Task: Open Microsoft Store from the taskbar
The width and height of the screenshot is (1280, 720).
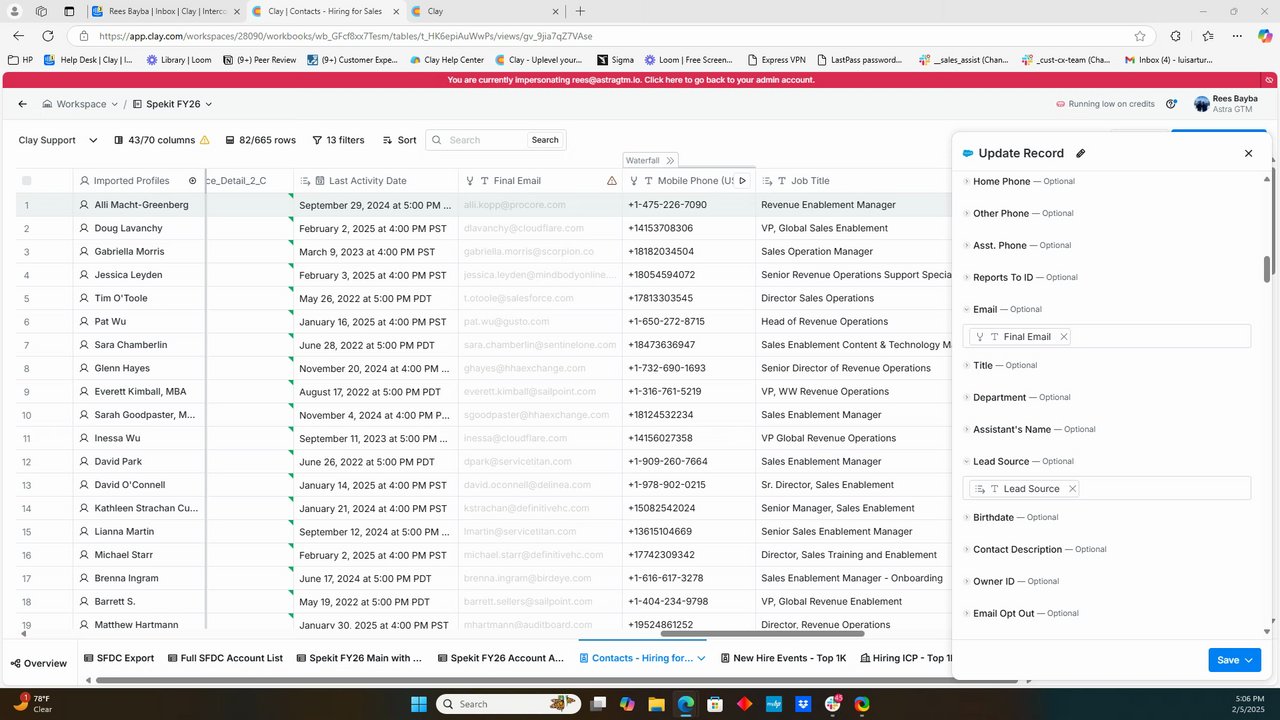Action: click(715, 704)
